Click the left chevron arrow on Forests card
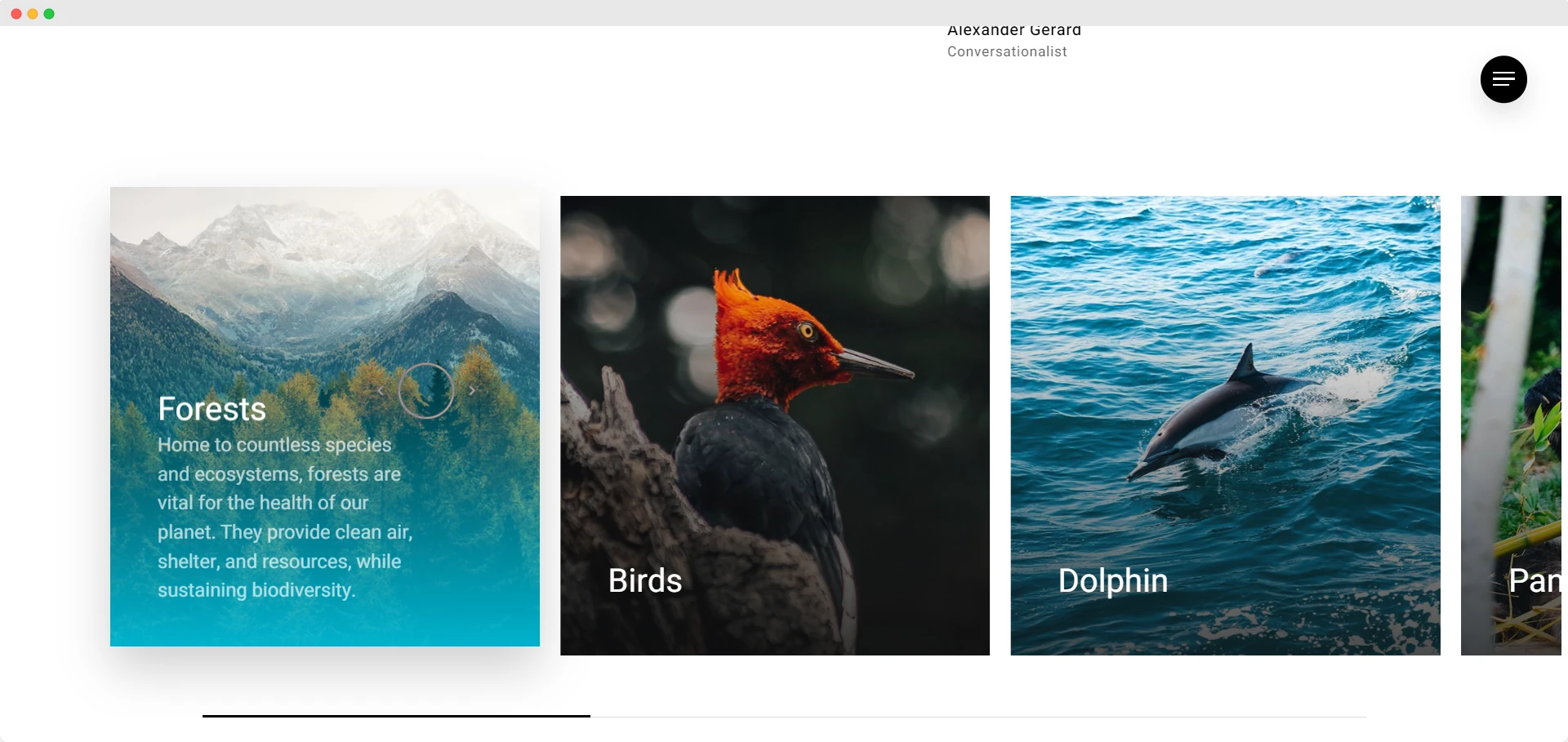The height and width of the screenshot is (742, 1568). click(381, 391)
